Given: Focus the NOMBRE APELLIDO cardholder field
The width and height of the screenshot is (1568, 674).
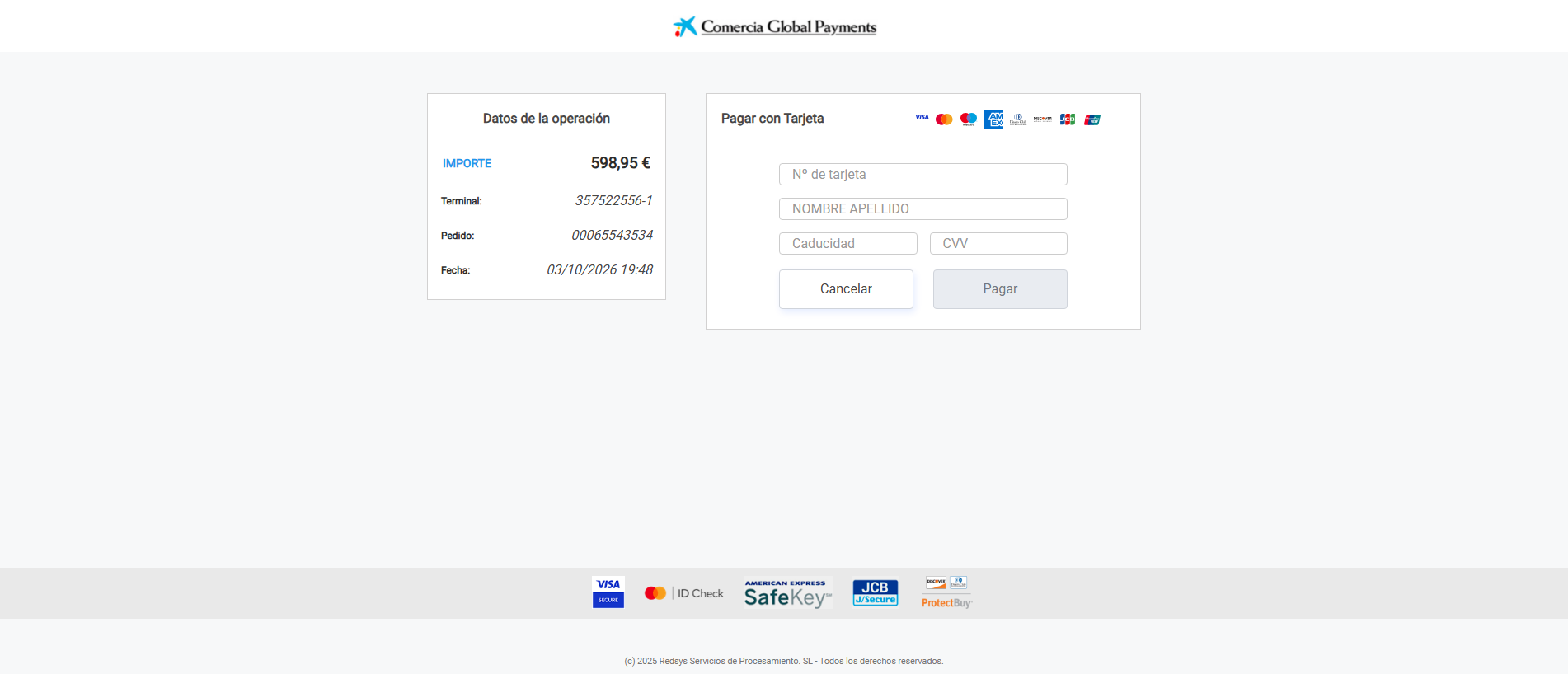Looking at the screenshot, I should [x=923, y=208].
